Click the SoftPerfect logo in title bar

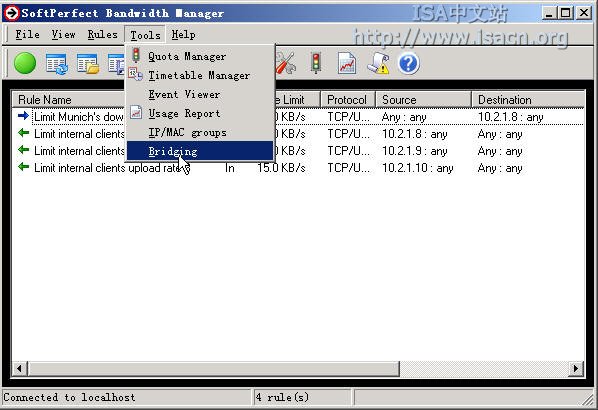11,13
